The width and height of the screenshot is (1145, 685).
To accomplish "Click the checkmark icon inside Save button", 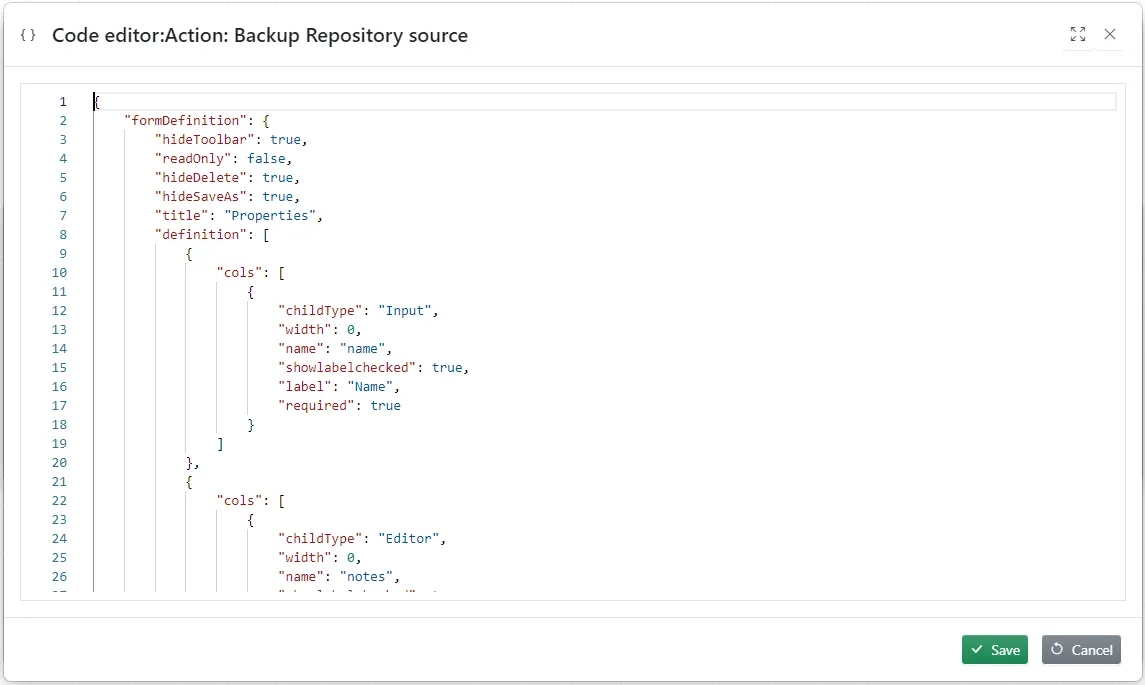I will tap(977, 649).
